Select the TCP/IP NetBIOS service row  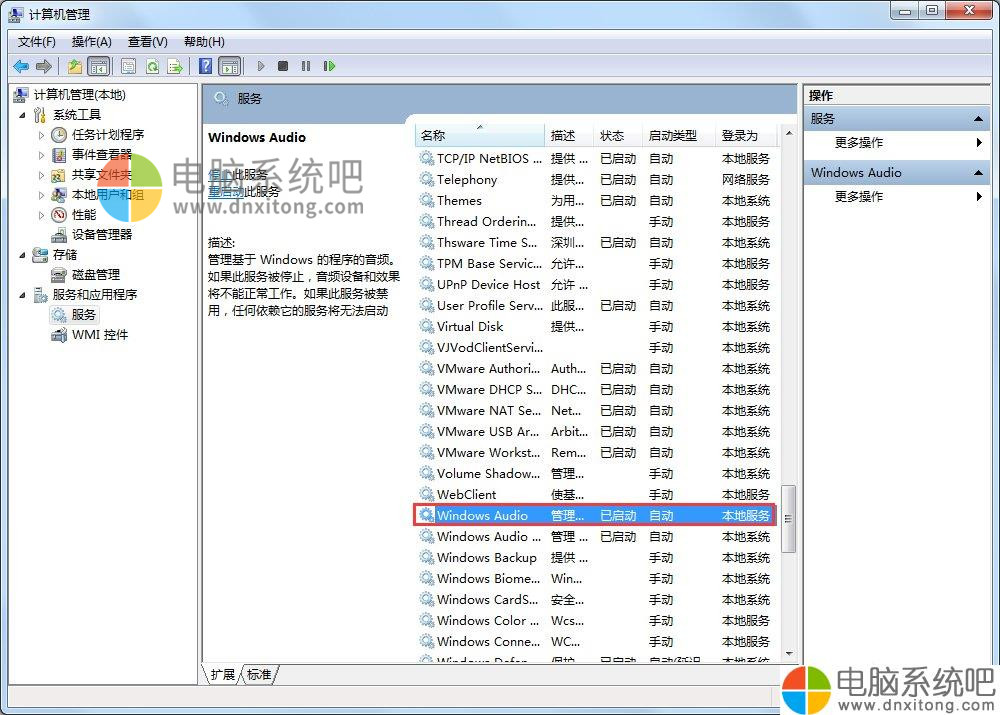point(596,159)
